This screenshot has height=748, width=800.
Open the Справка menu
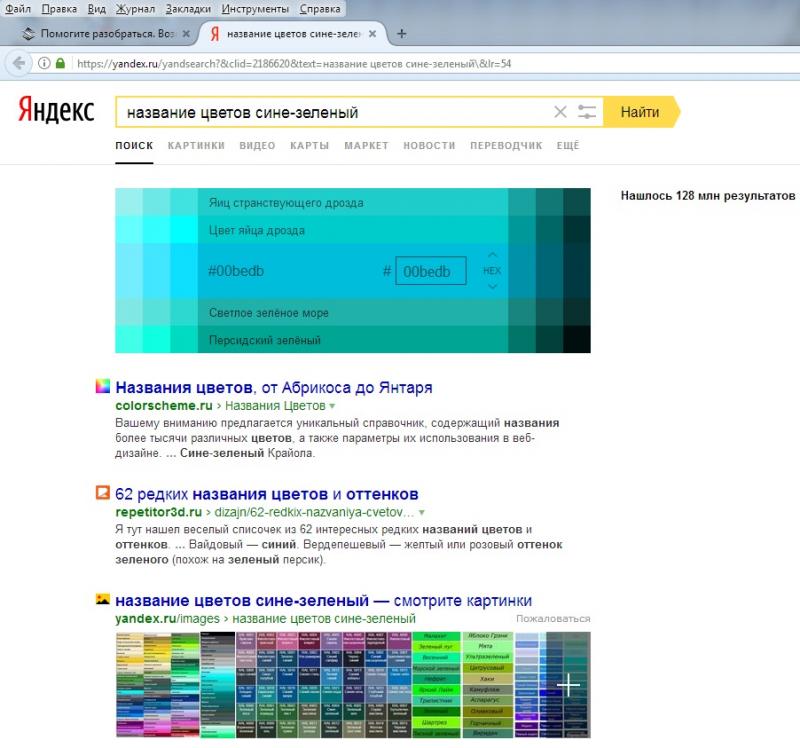pos(320,9)
